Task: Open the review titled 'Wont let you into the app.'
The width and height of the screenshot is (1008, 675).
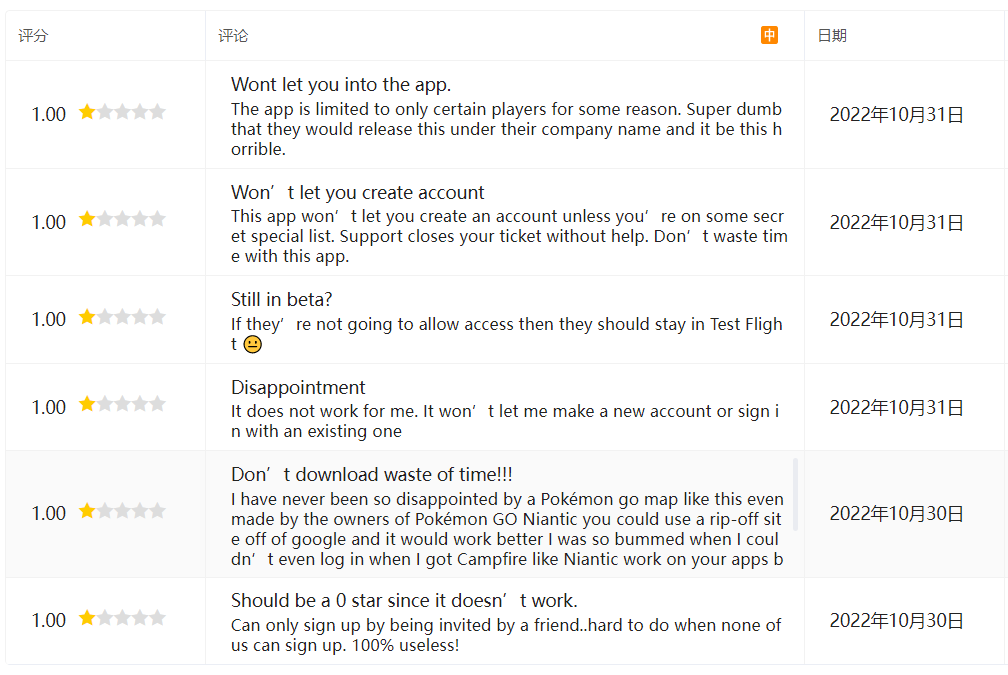Action: 341,85
